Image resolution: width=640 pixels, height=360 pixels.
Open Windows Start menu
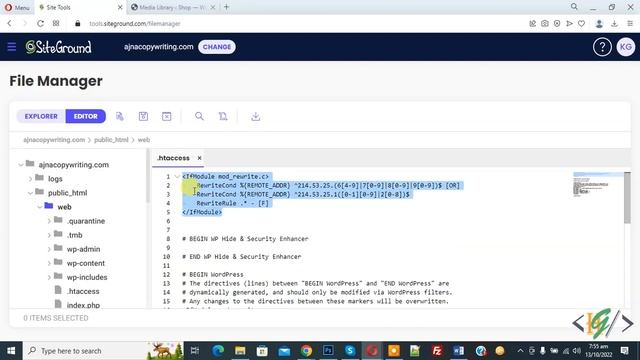point(11,351)
